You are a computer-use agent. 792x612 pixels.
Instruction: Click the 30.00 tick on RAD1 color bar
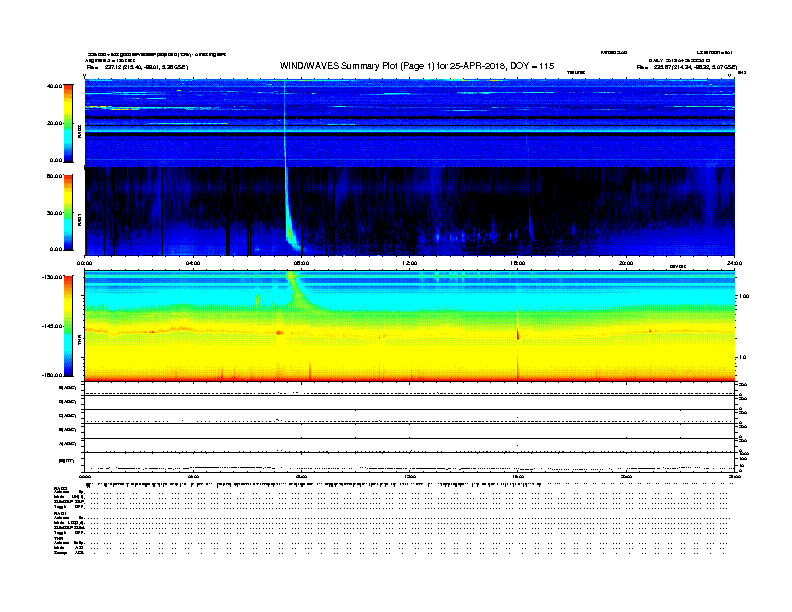point(54,213)
